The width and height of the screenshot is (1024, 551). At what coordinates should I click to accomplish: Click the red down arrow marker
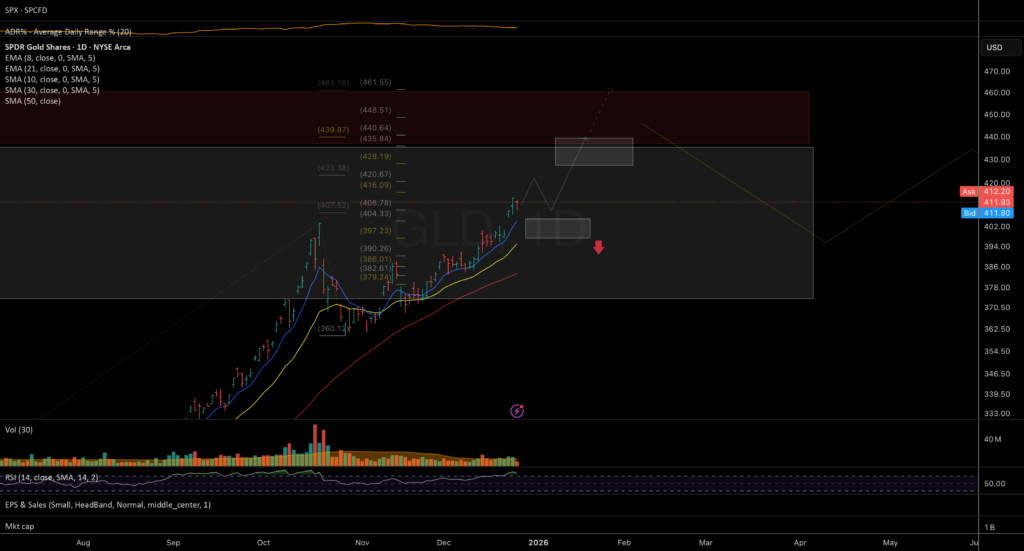pos(598,247)
